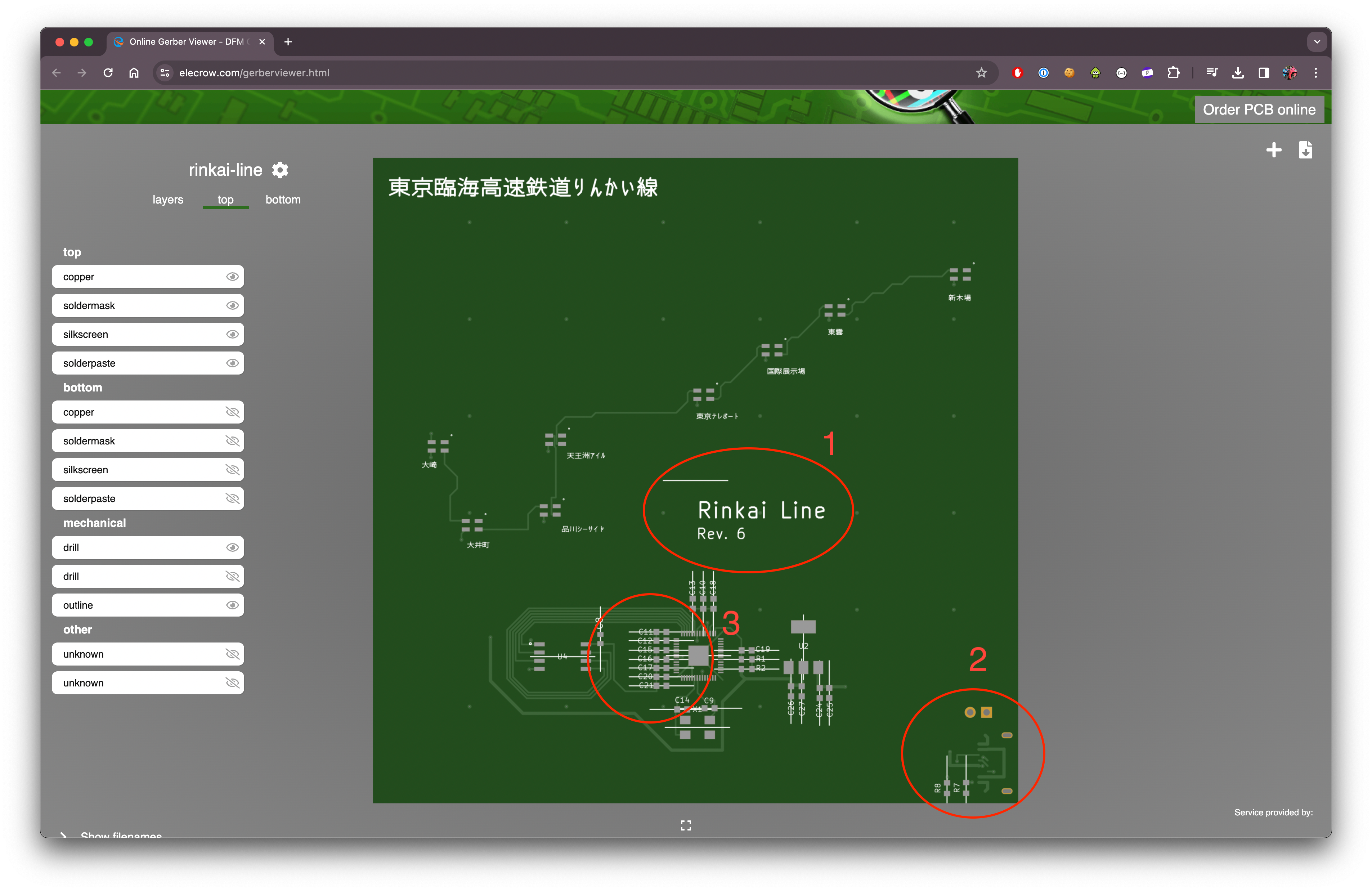The width and height of the screenshot is (1372, 891).
Task: Open the green alien extension icon
Action: [1095, 73]
